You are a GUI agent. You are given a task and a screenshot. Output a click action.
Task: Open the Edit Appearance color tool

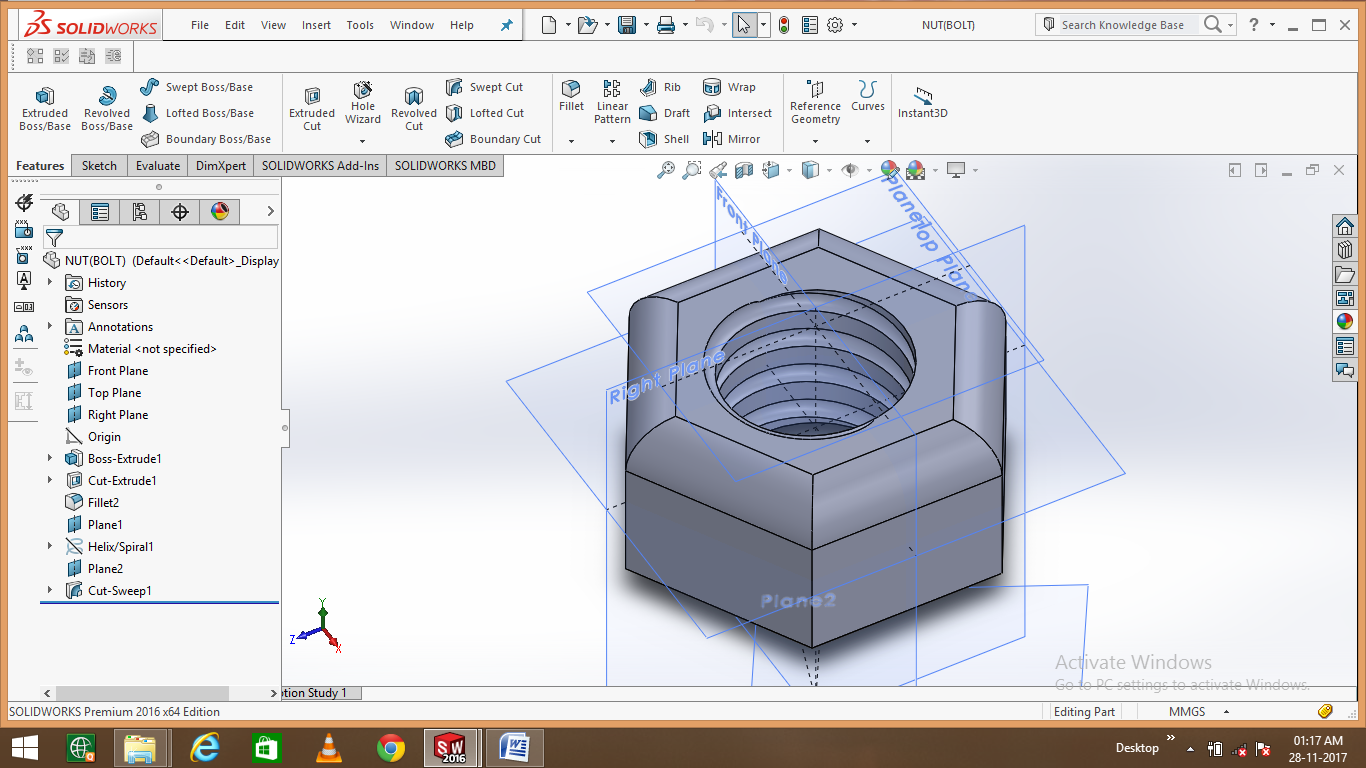pos(889,170)
